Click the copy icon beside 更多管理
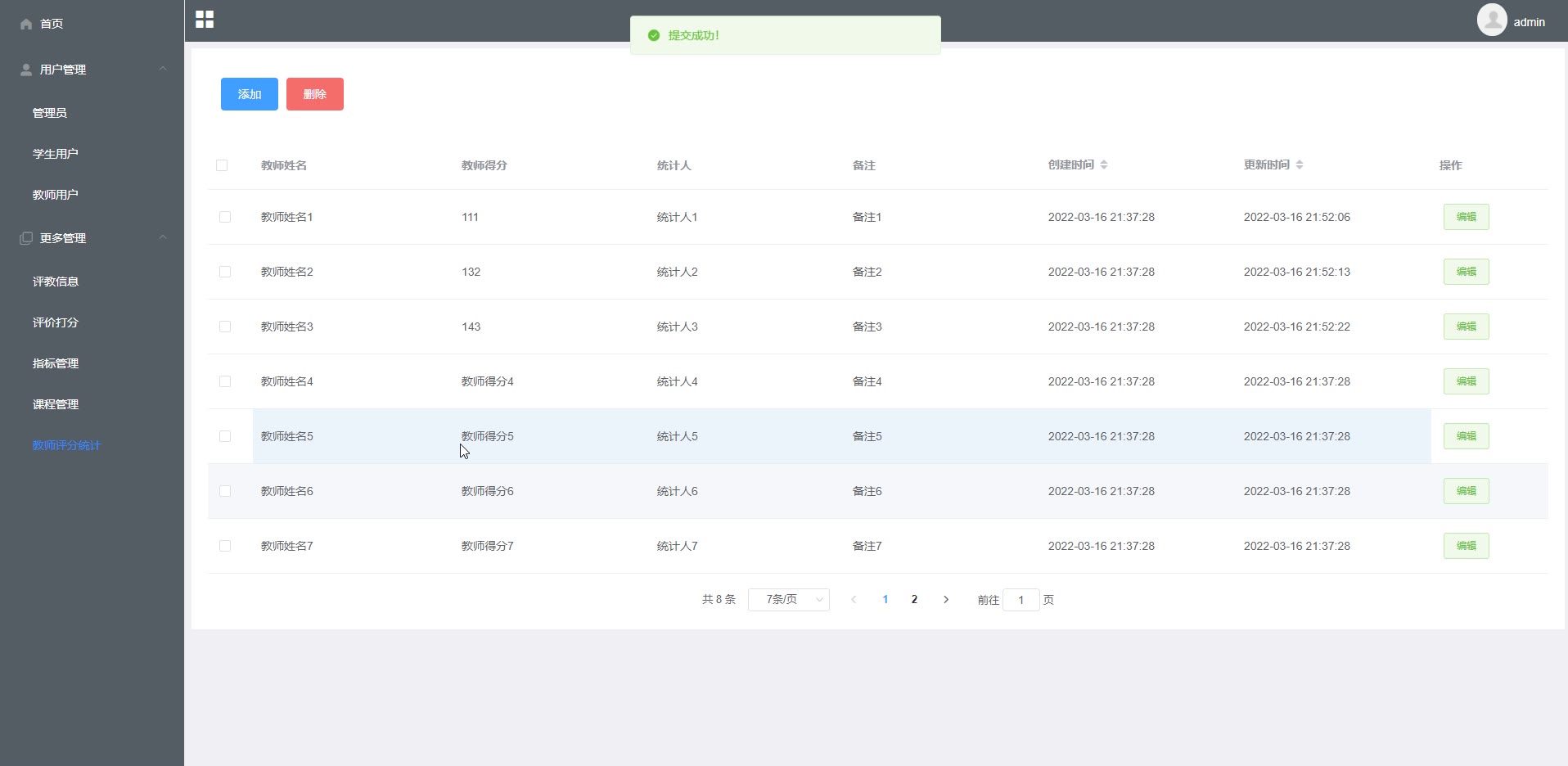This screenshot has width=1568, height=766. 26,238
